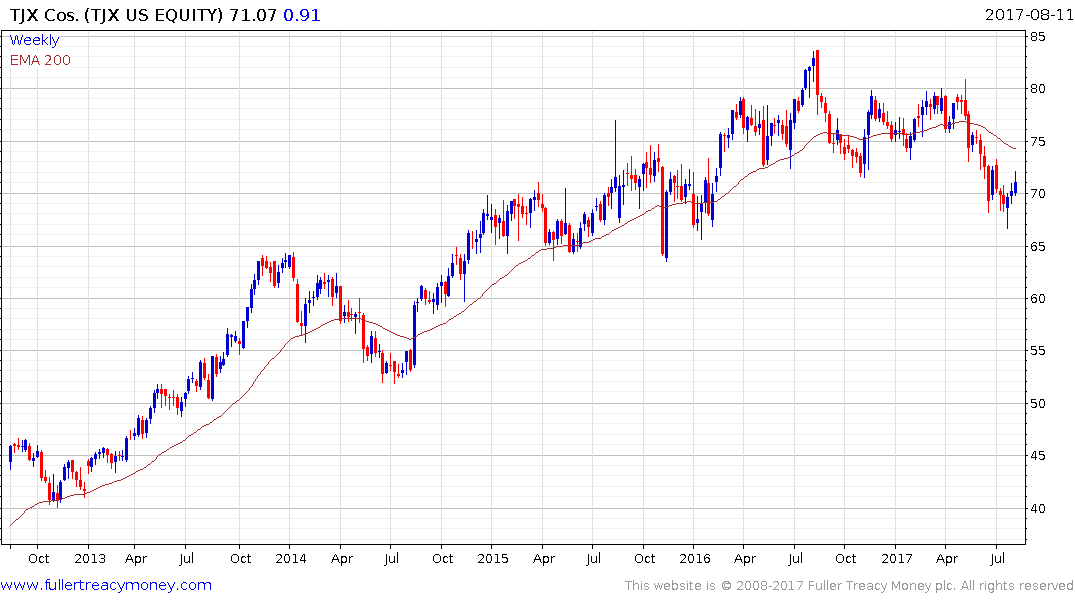Click the tall red candle dropping to 64 in late 2015

coord(663,211)
